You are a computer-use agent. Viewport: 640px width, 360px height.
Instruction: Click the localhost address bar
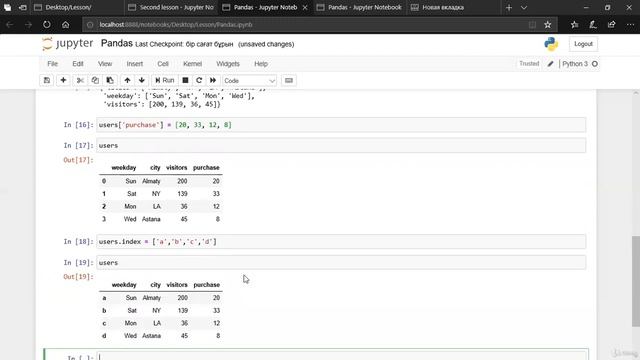click(306, 24)
